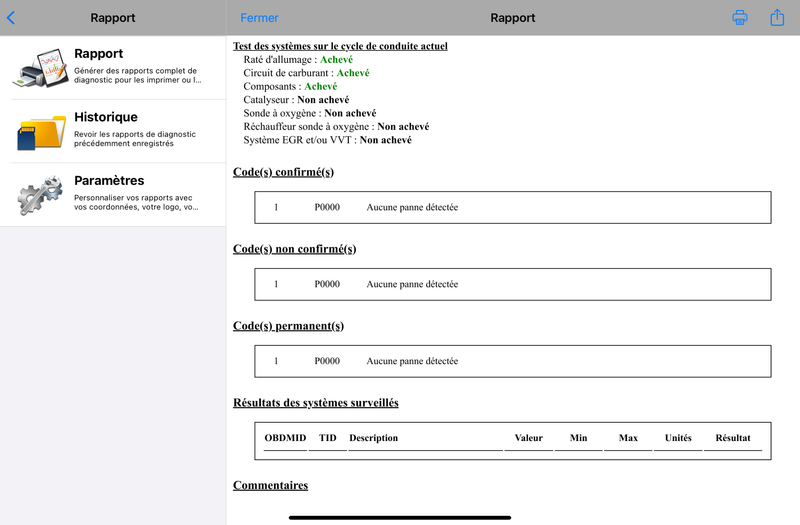Click the 'Composants' status line
Image resolution: width=800 pixels, height=525 pixels.
(290, 86)
